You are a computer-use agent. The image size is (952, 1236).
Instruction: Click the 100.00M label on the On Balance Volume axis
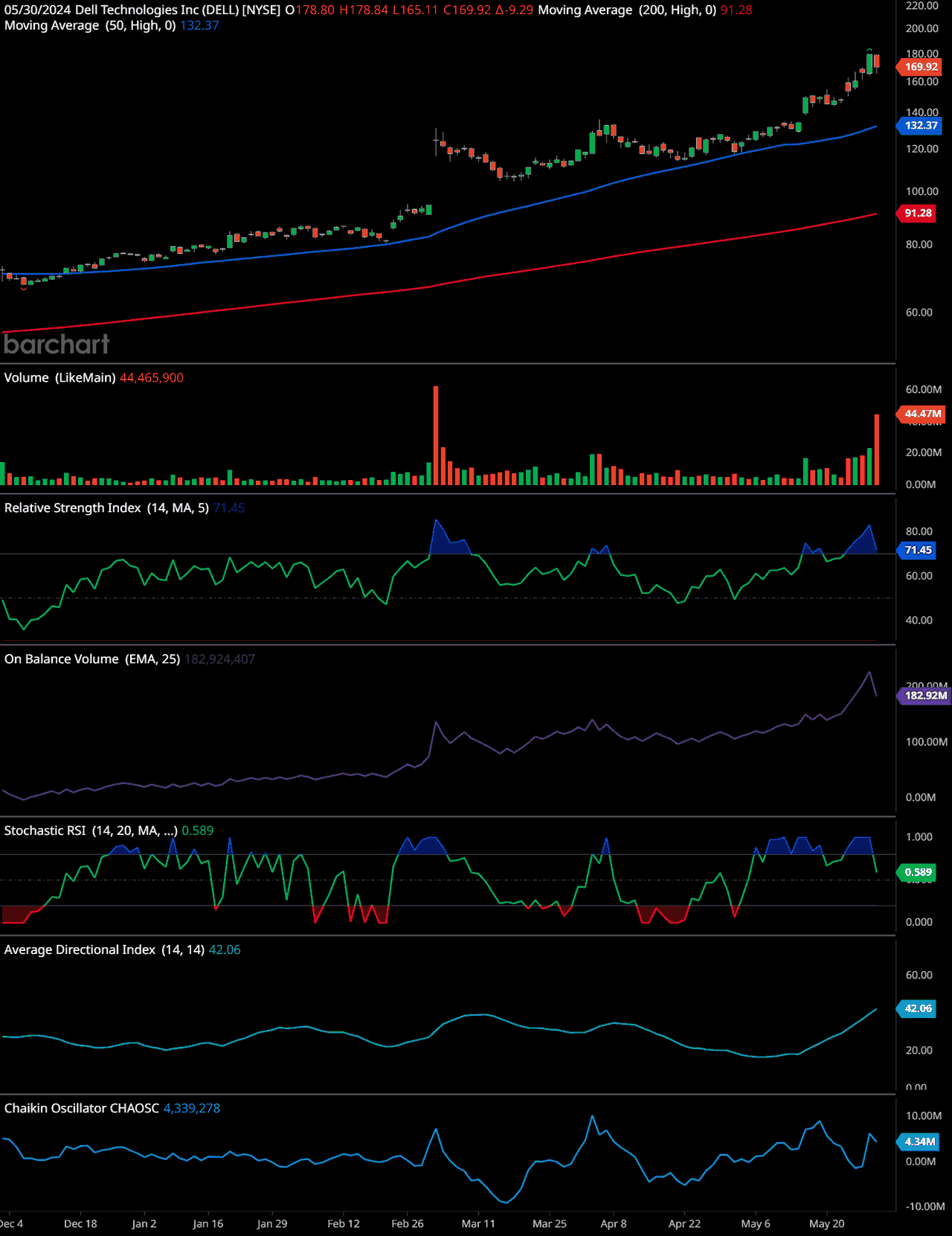tap(927, 742)
